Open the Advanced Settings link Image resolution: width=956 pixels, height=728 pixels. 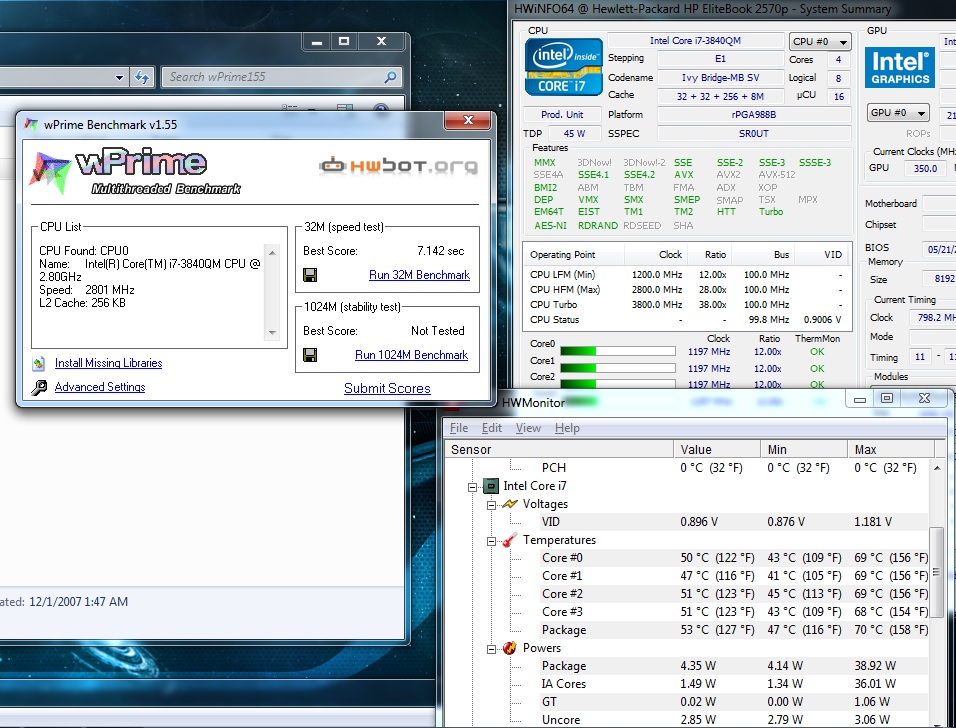[100, 387]
